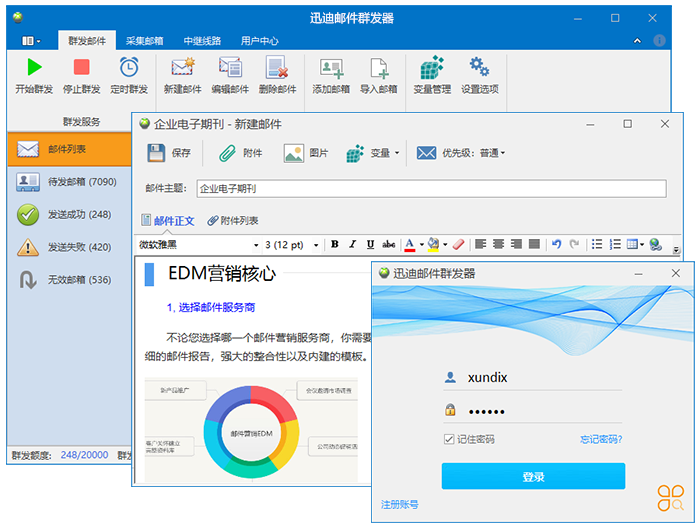Image resolution: width=700 pixels, height=529 pixels.
Task: Click the 248/20000 quota value
Action: (84, 454)
